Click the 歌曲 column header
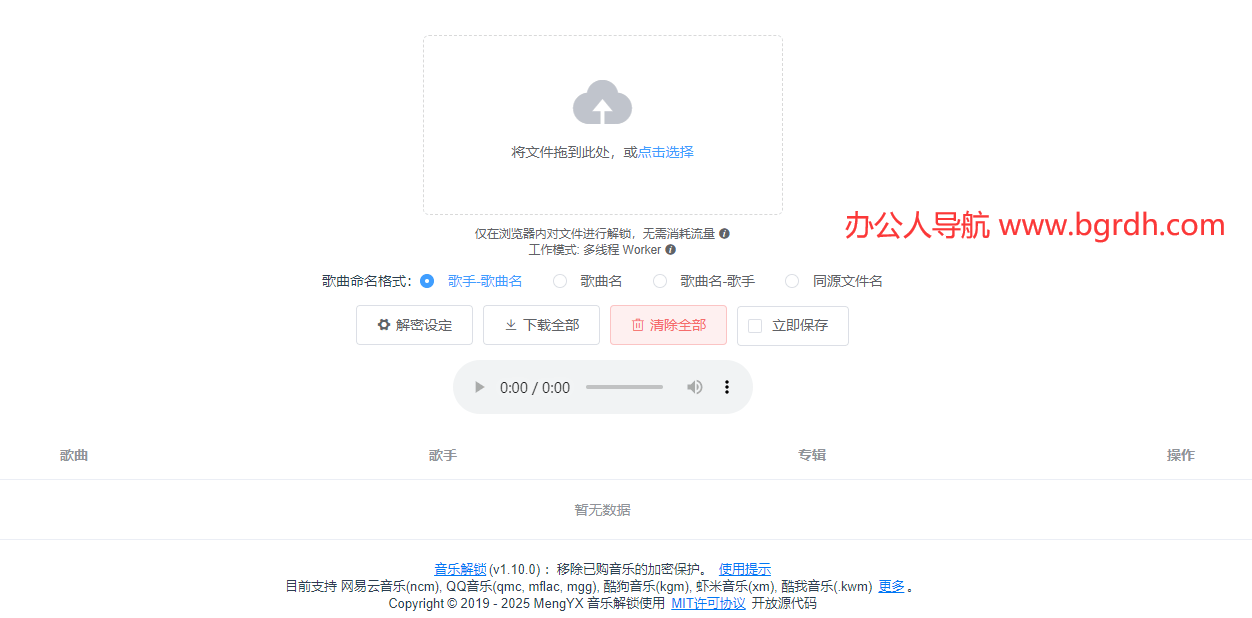Viewport: 1252px width, 618px height. point(74,455)
